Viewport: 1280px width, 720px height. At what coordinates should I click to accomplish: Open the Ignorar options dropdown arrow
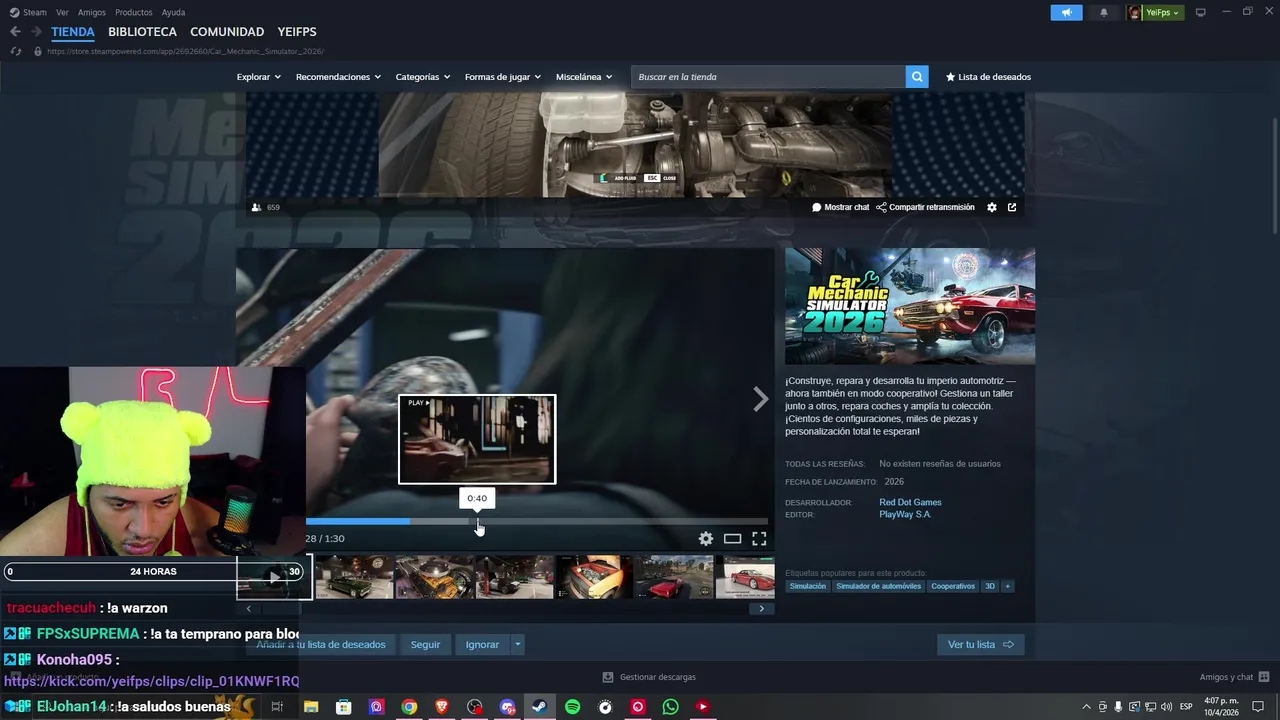(x=517, y=645)
